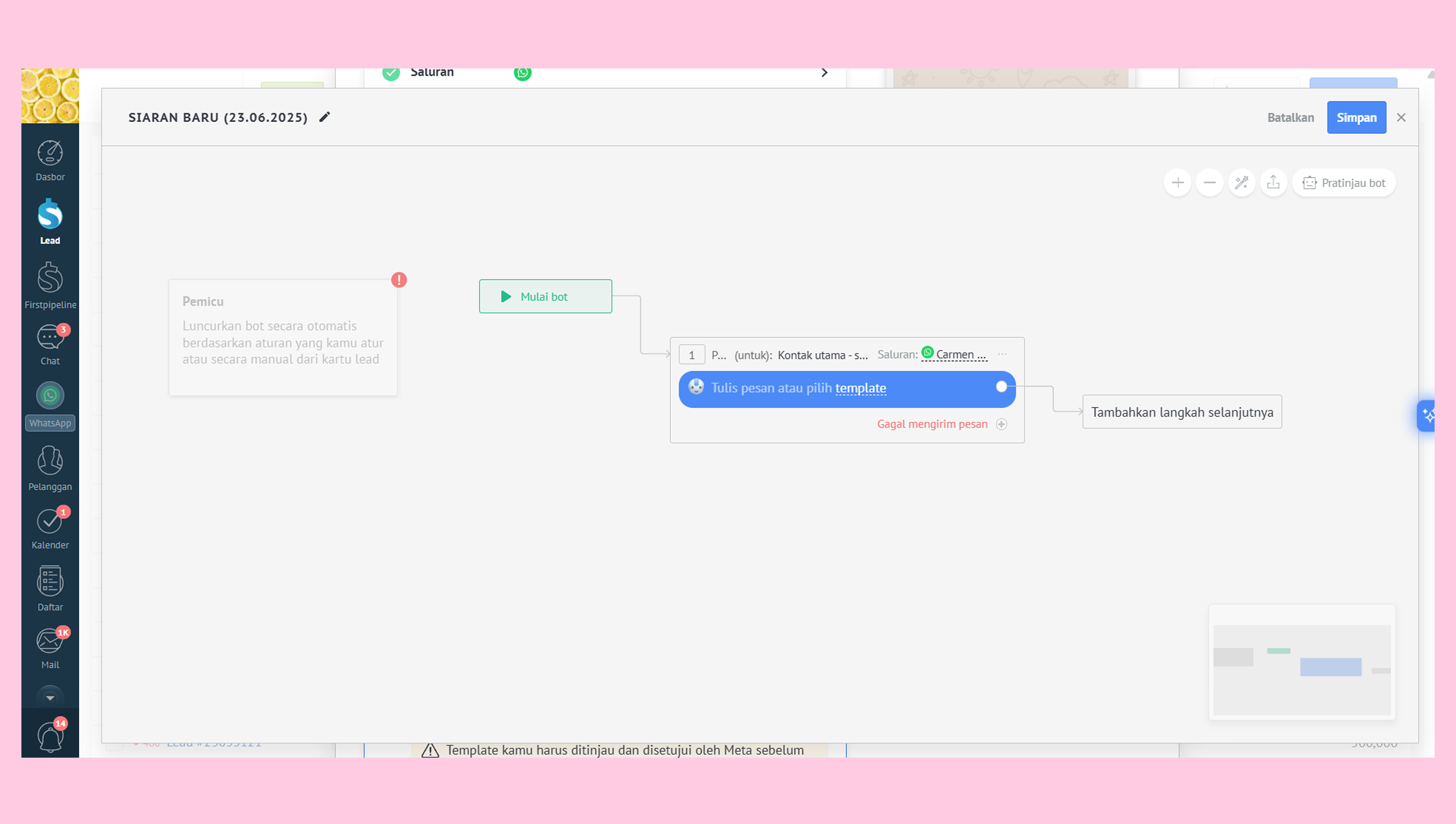
Task: Click the export upload icon
Action: (1273, 183)
